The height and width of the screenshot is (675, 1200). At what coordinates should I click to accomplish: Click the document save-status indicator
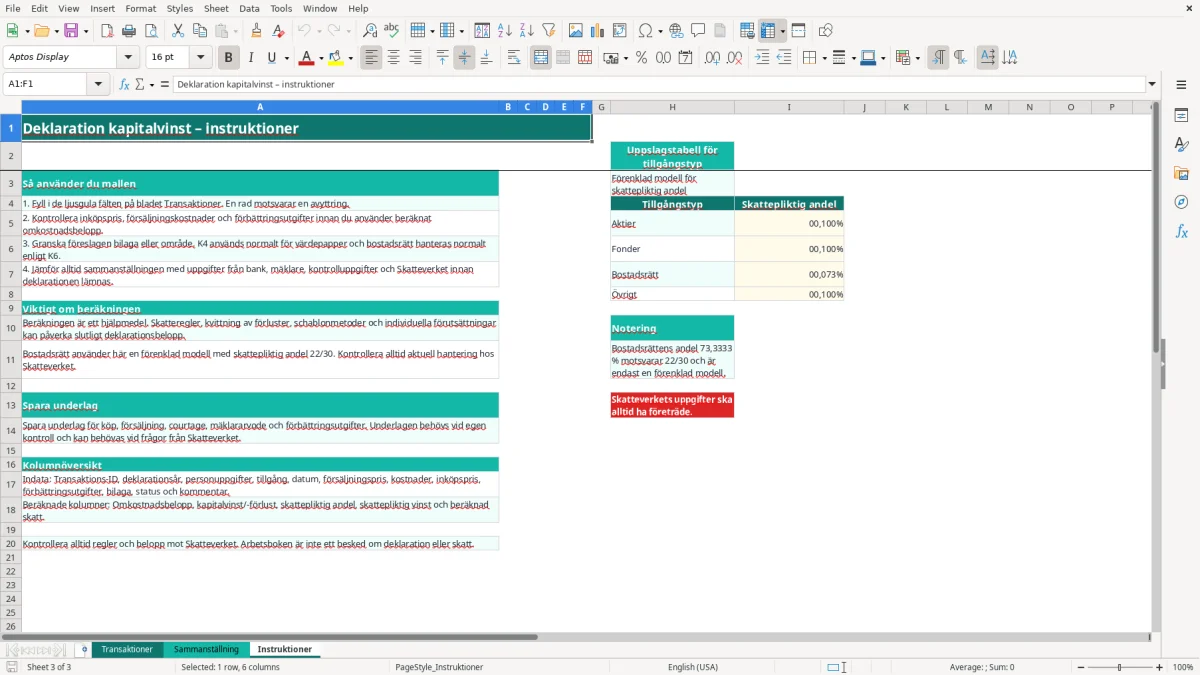click(11, 667)
